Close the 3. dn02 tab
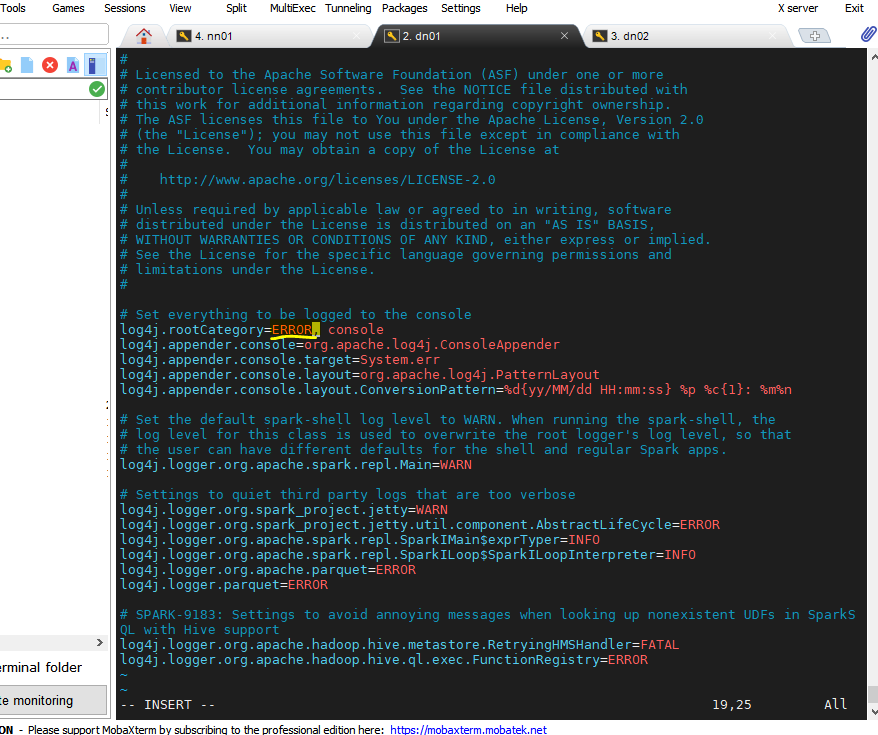The width and height of the screenshot is (878, 735). coord(773,36)
